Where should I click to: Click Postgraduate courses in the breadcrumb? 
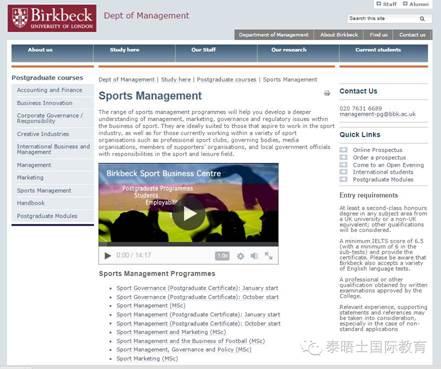pyautogui.click(x=226, y=80)
